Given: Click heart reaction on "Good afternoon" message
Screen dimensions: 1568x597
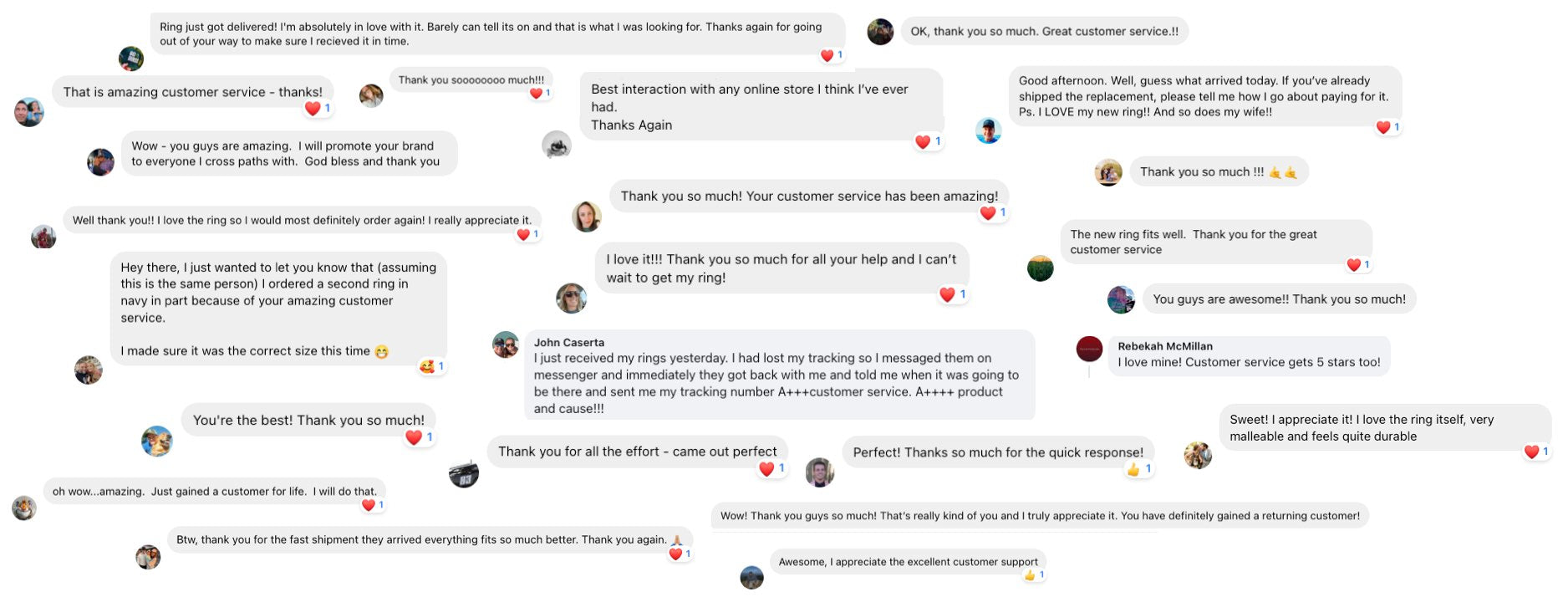Looking at the screenshot, I should 1383,127.
